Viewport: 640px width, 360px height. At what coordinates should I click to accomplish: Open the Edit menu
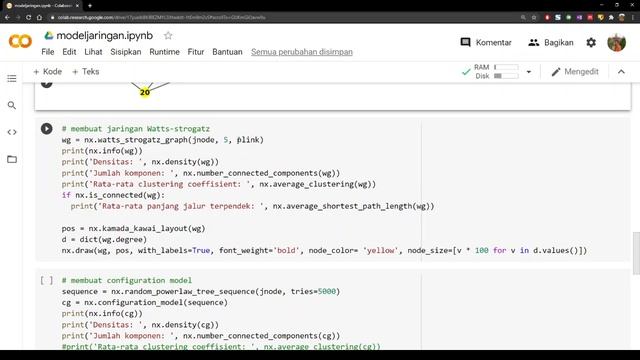pos(69,52)
